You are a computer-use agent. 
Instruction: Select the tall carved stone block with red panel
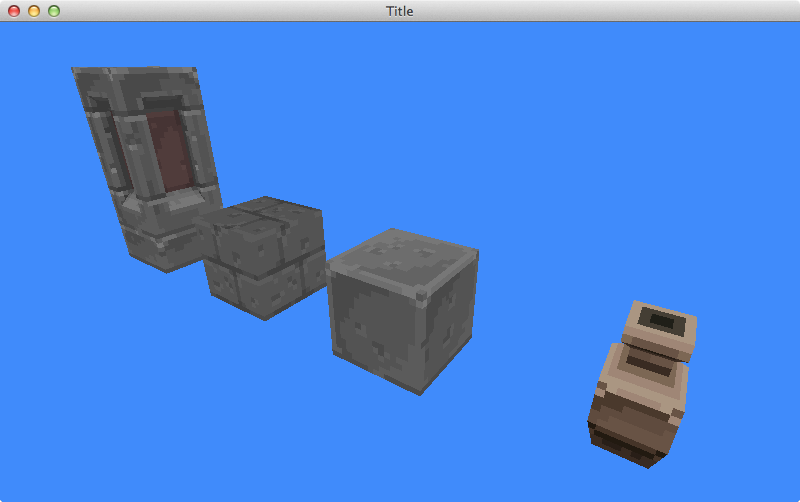(148, 168)
